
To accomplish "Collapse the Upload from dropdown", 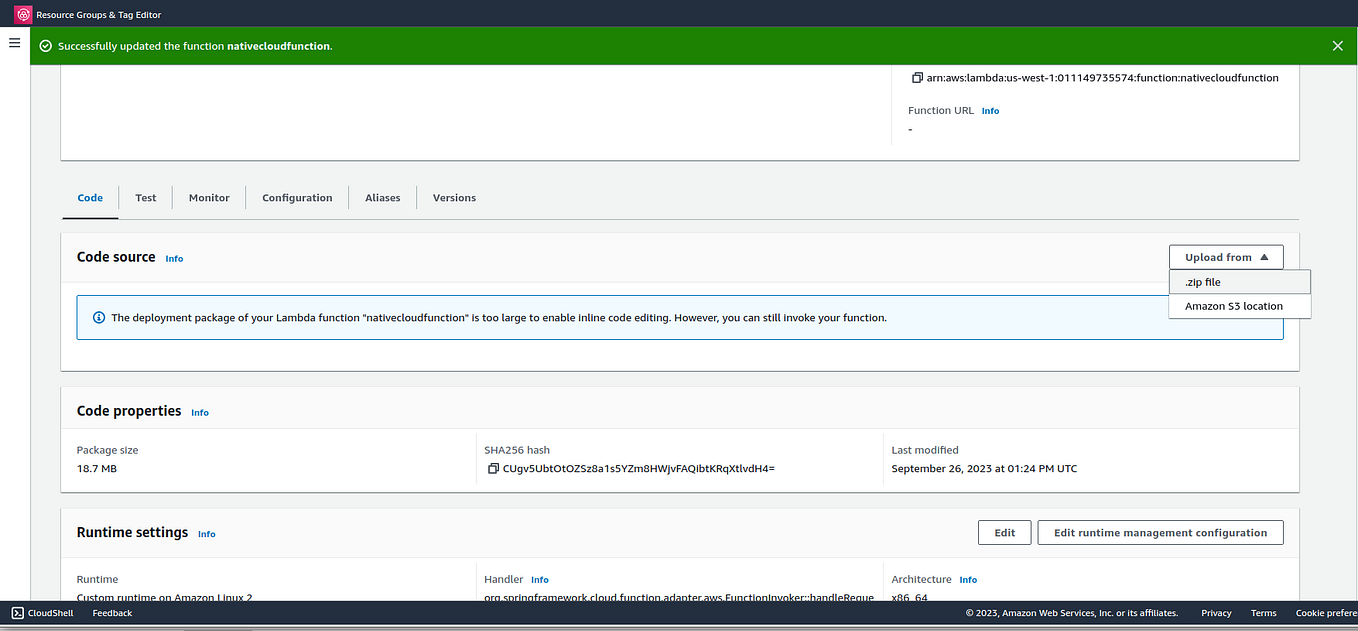I will point(1226,257).
